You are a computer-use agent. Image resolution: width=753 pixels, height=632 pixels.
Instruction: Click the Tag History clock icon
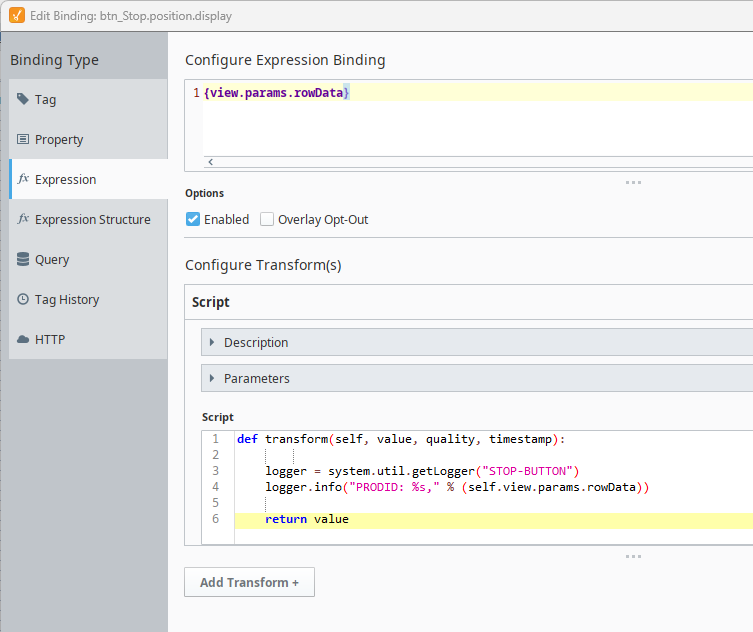point(24,300)
